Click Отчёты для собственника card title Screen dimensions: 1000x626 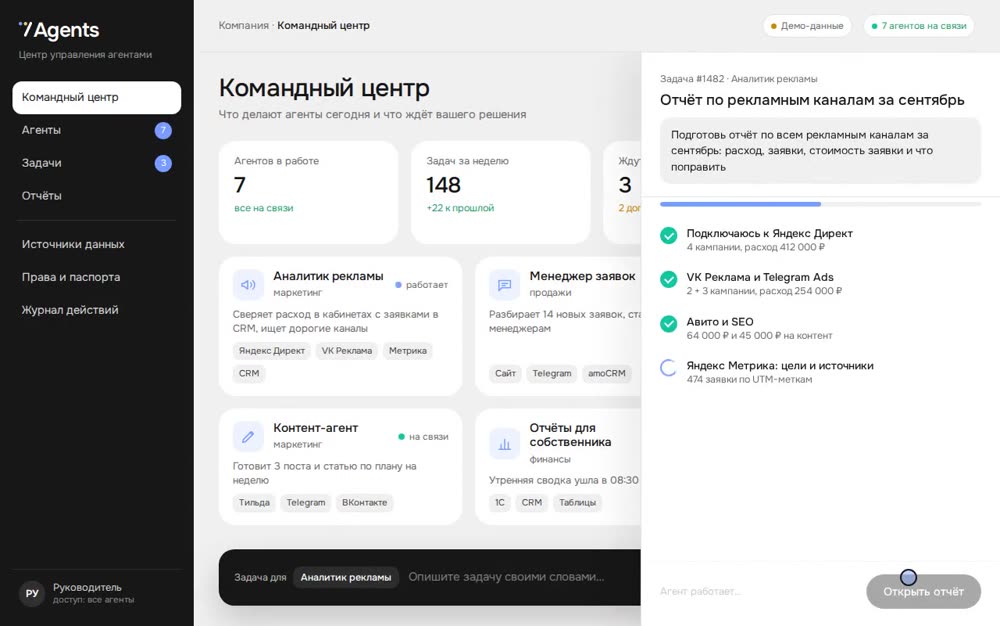[570, 435]
